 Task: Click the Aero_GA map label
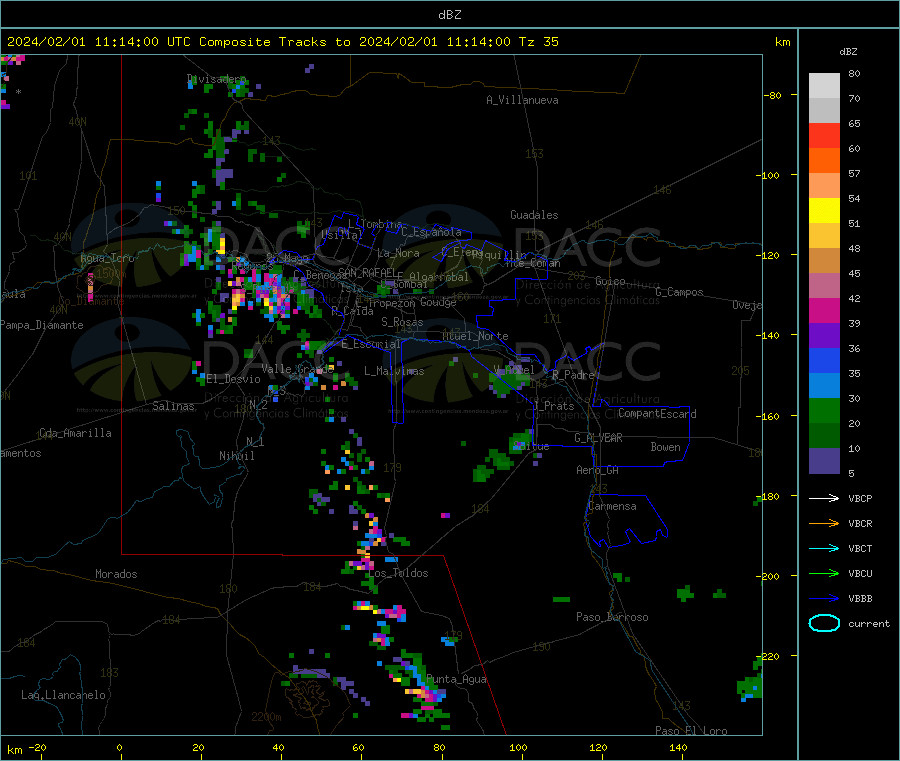pyautogui.click(x=598, y=470)
